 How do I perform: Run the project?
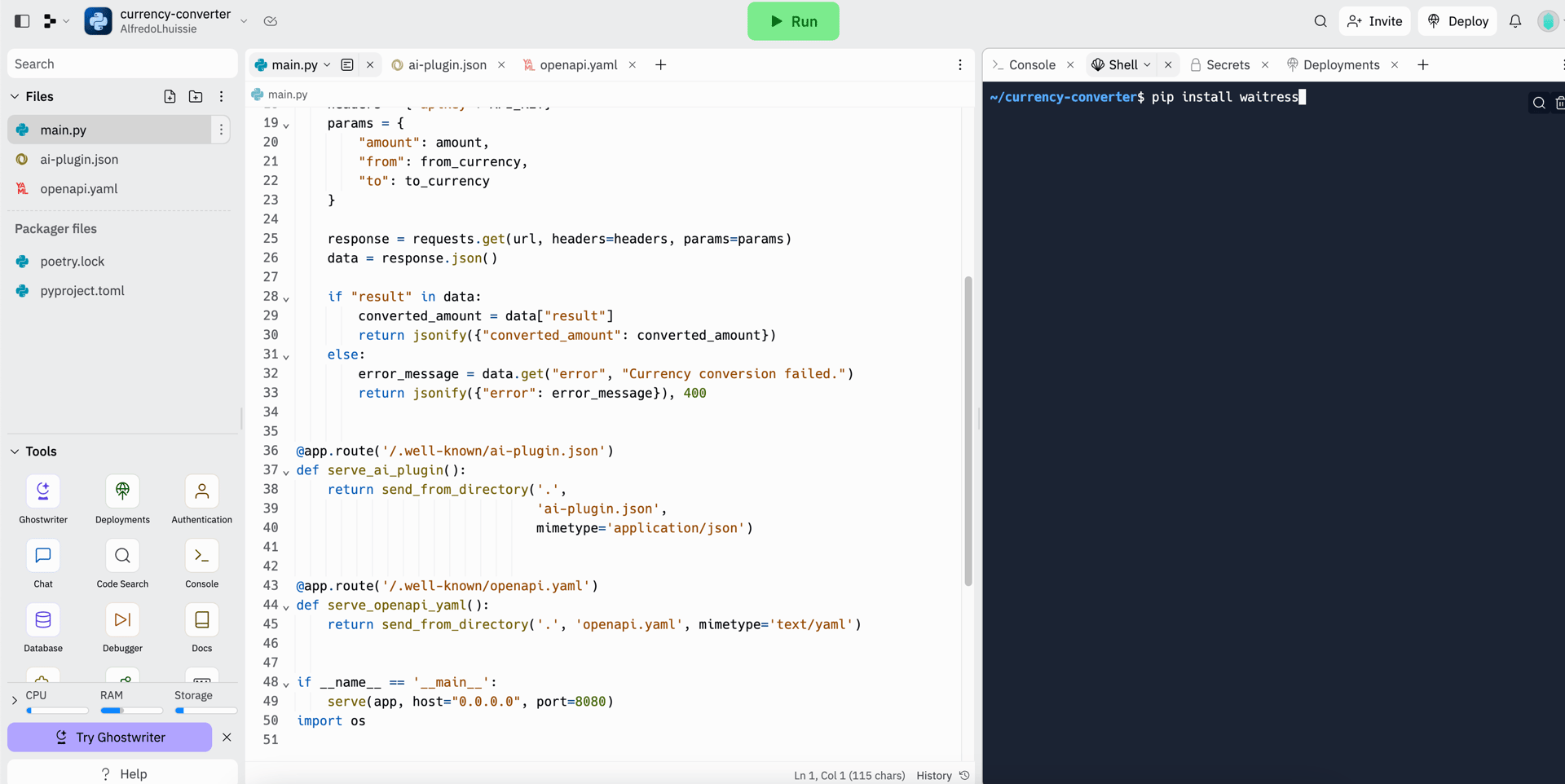(x=793, y=21)
